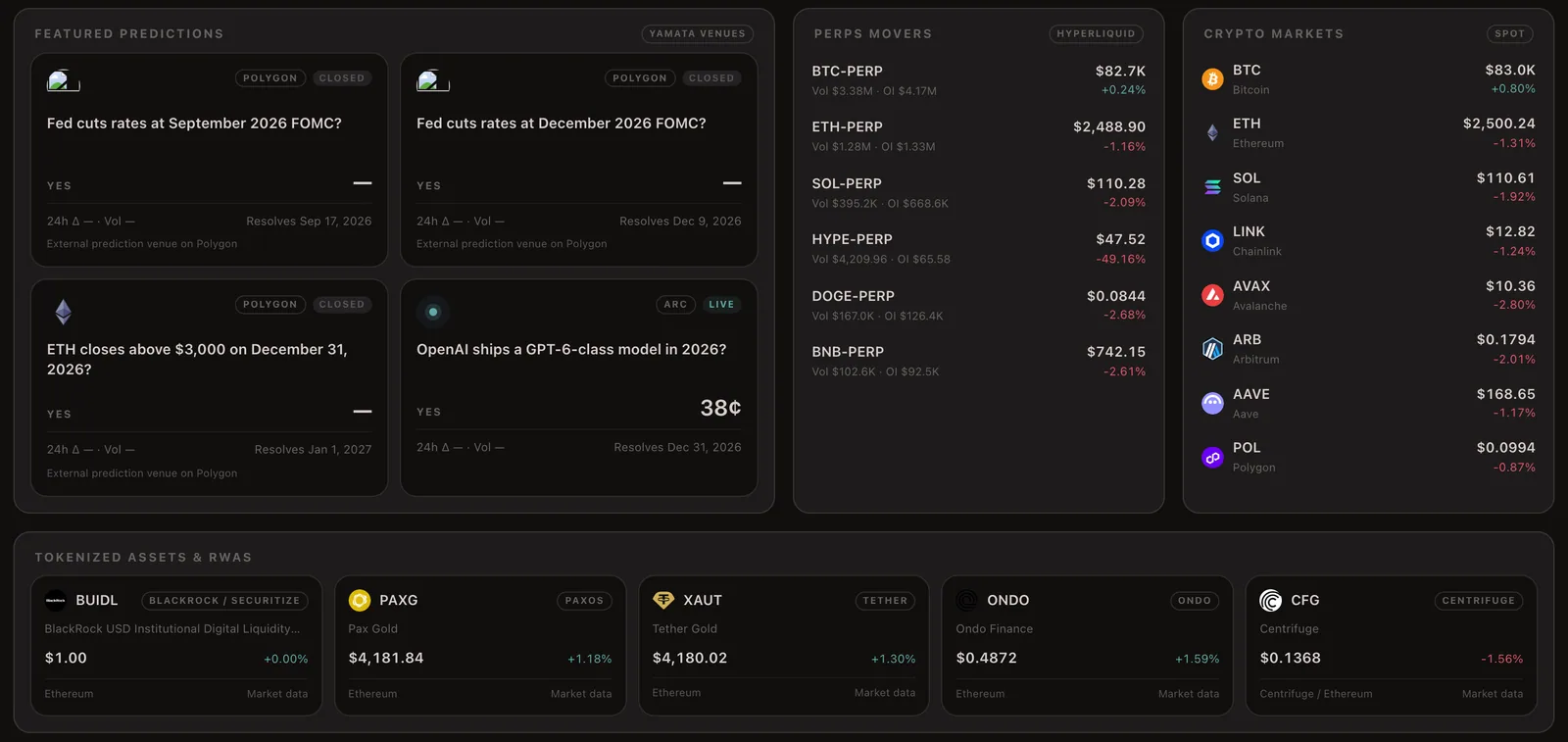Click 'Centrifuge / Ethereum' network label

tap(1316, 694)
